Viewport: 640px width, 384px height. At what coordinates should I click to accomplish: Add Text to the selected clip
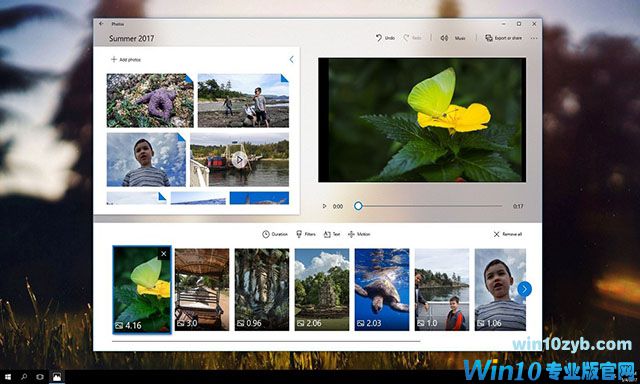click(x=332, y=234)
